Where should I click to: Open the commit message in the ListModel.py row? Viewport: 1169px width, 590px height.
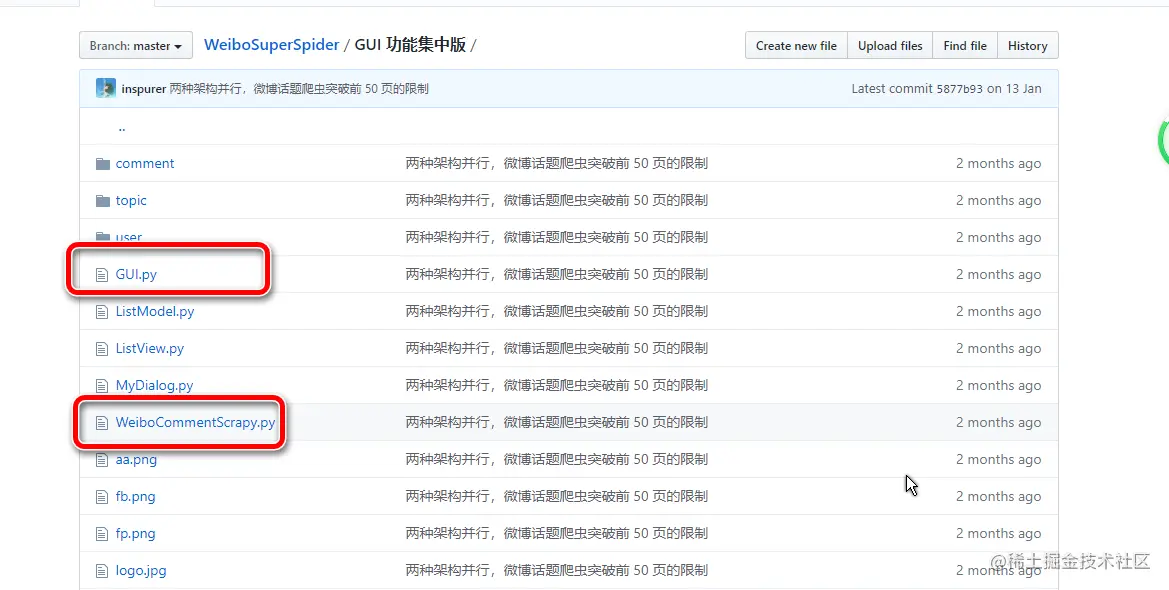tap(557, 311)
